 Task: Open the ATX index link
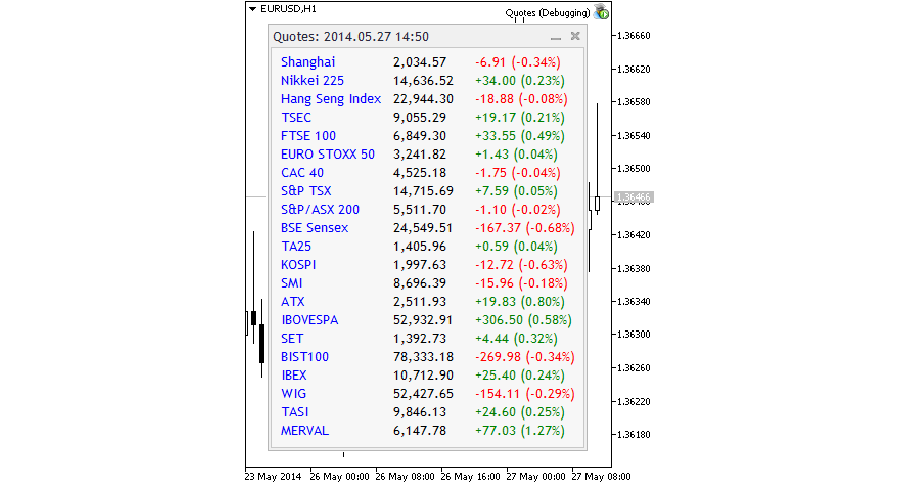click(292, 302)
